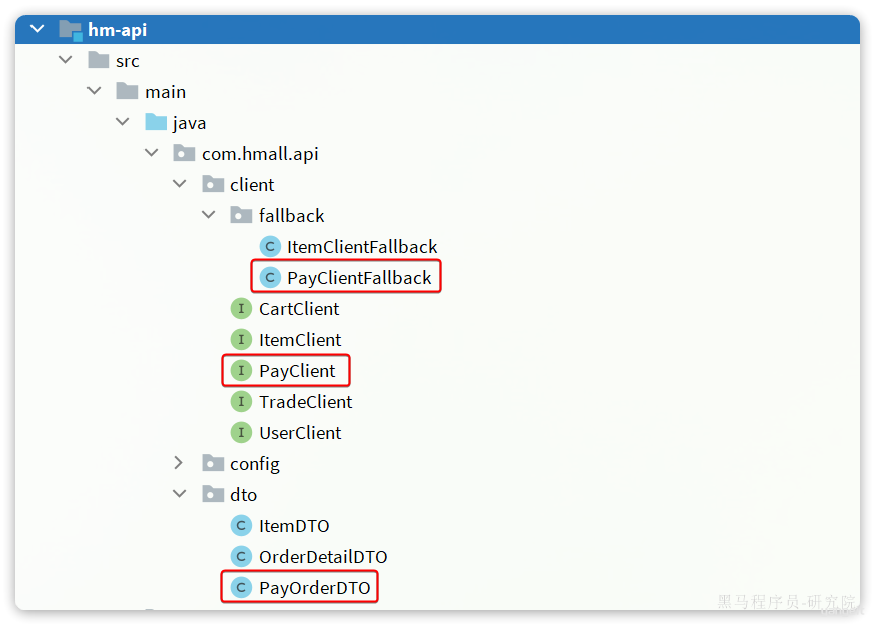
Task: Click the PayOrderDTO class icon
Action: (241, 587)
